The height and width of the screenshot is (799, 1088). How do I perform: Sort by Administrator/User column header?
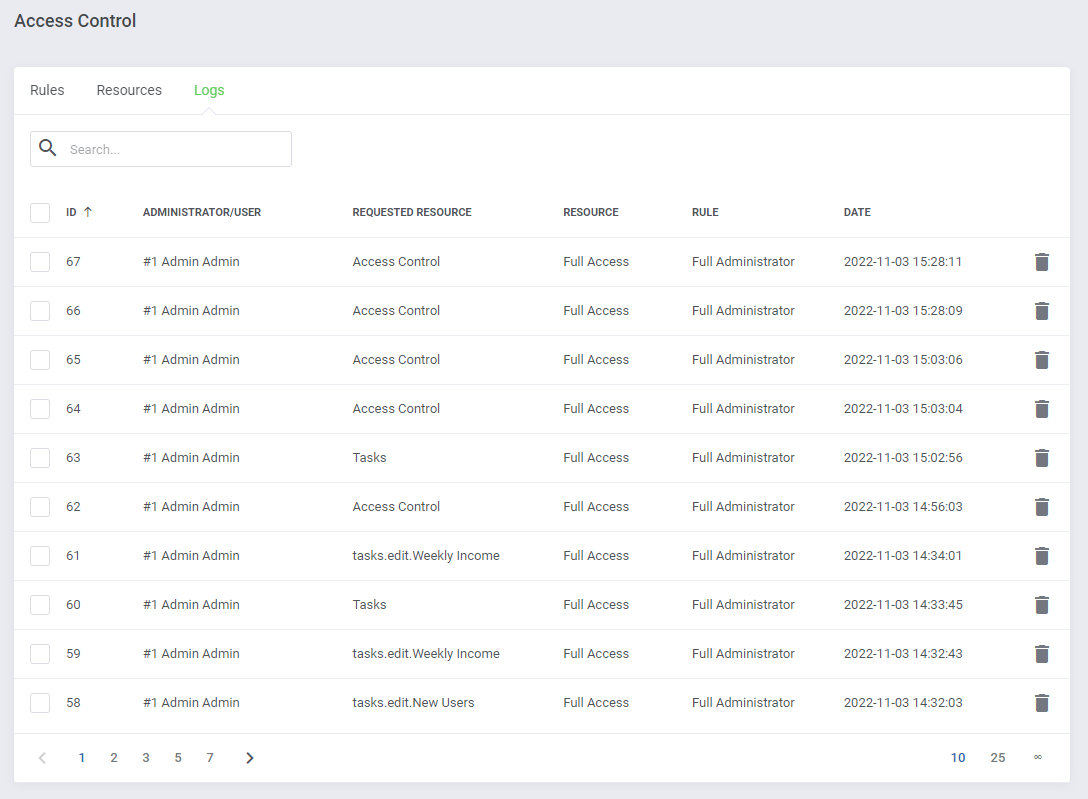[202, 212]
